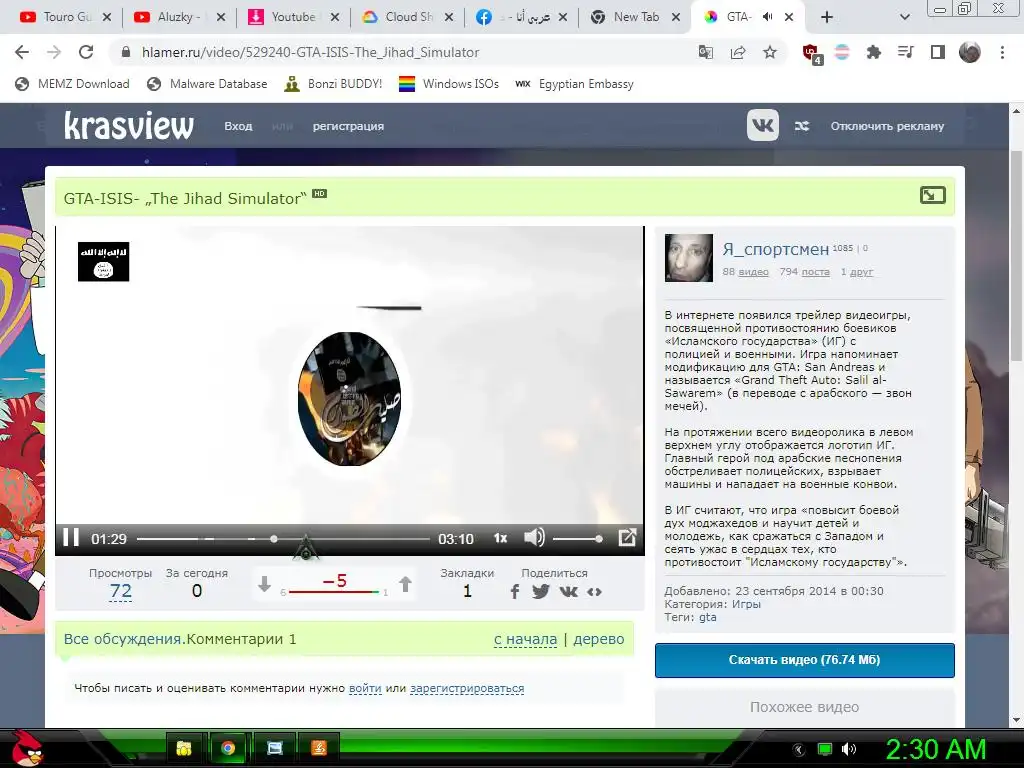Mute audio of the GTA tab

[767, 17]
